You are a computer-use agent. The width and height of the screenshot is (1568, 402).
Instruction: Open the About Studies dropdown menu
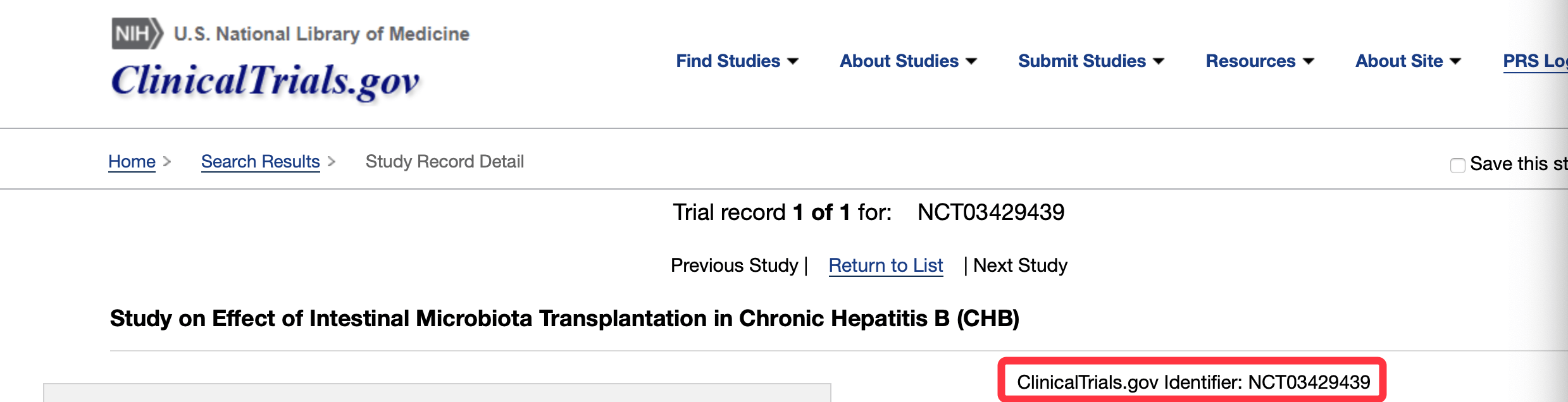pyautogui.click(x=908, y=61)
